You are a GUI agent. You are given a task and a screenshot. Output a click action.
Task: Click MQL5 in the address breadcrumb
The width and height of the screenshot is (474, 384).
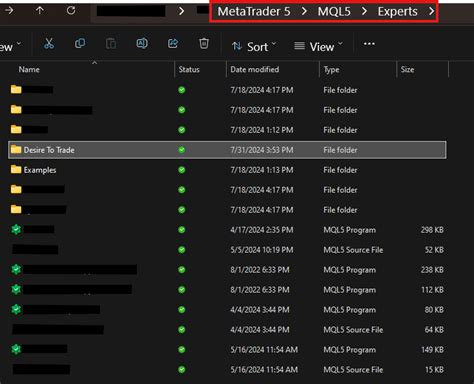[x=334, y=12]
